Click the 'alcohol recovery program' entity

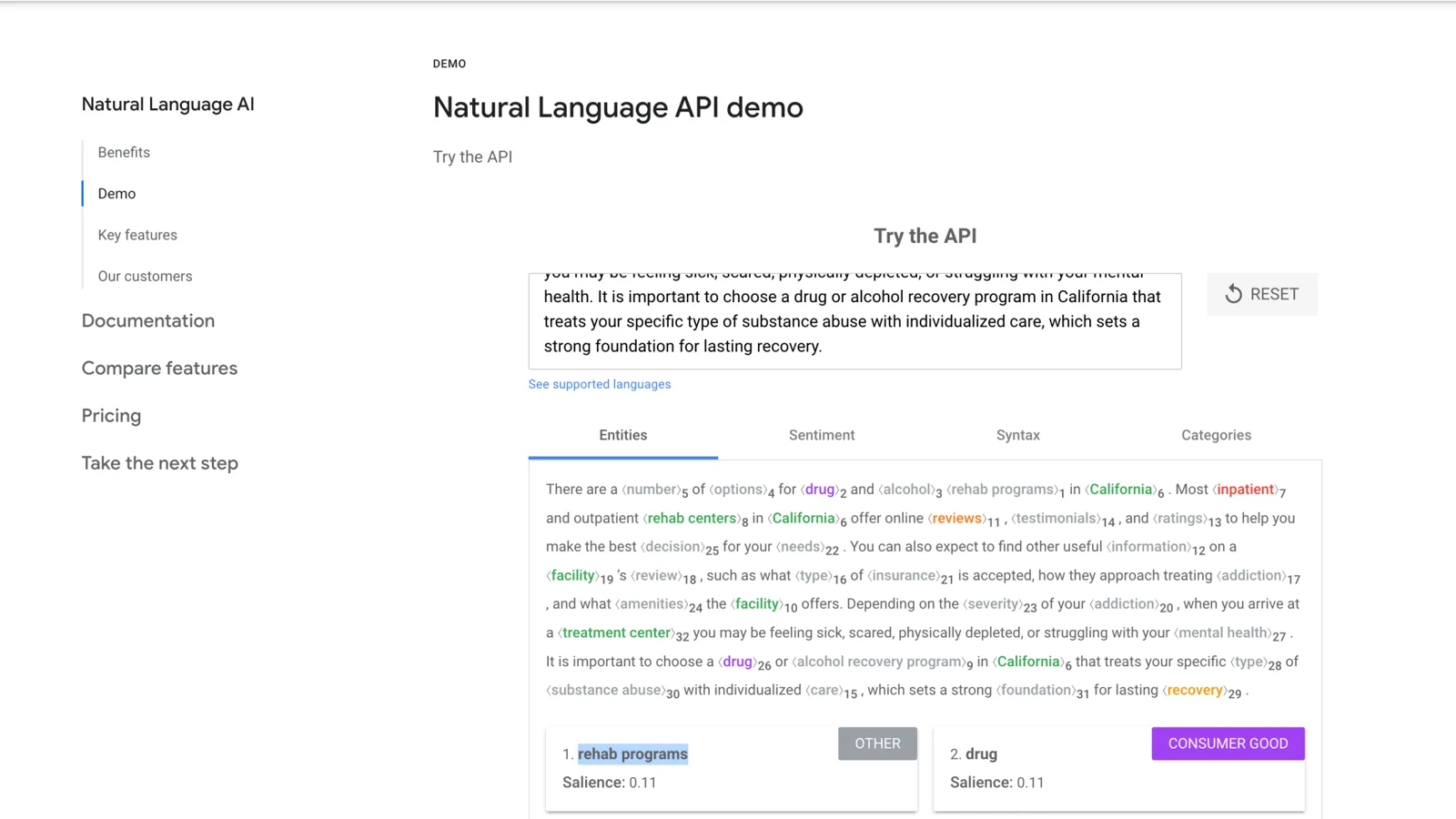tap(879, 662)
